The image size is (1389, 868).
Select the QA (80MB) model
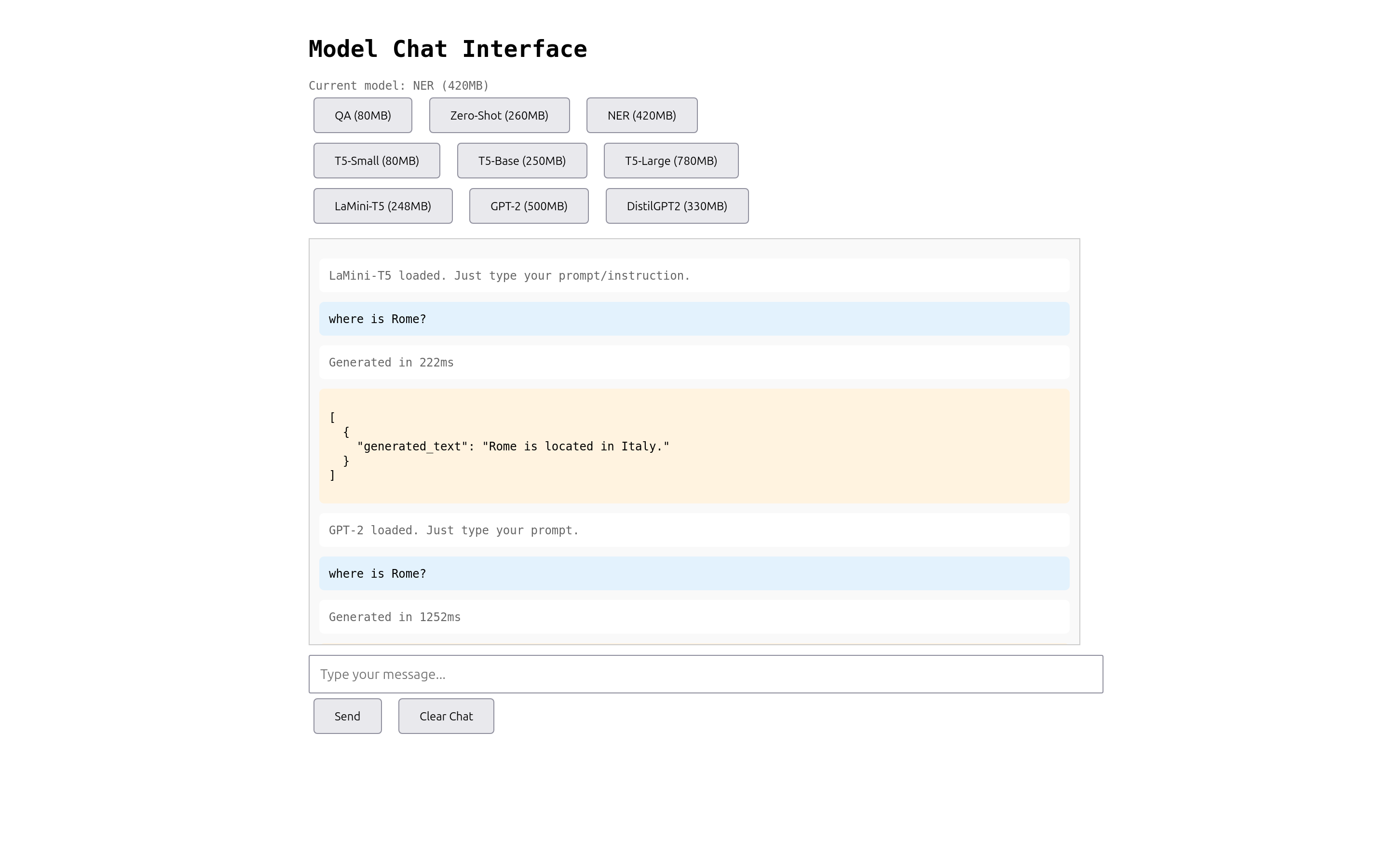362,115
